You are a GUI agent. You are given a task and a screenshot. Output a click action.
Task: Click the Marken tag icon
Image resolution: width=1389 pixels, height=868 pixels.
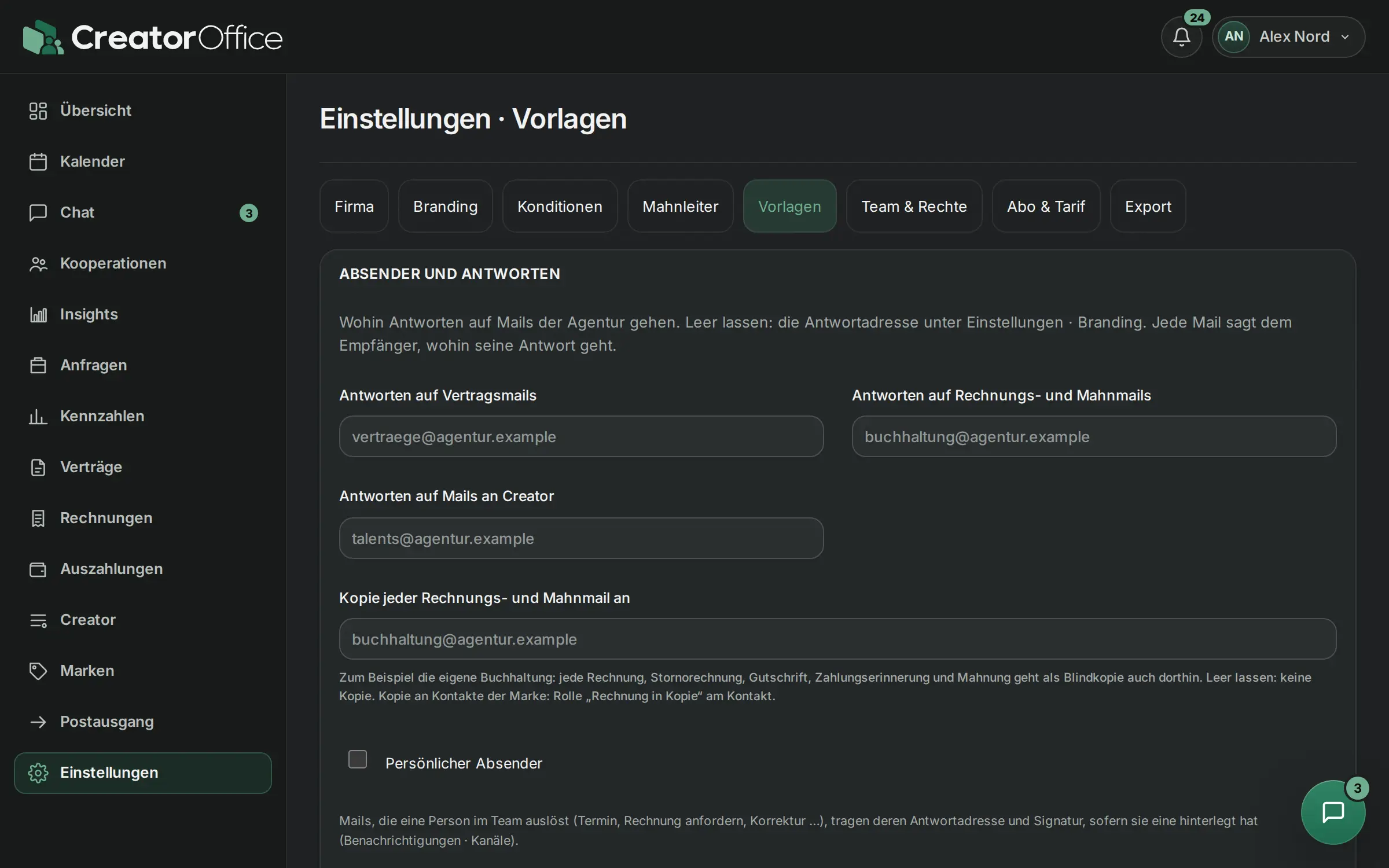[x=38, y=671]
